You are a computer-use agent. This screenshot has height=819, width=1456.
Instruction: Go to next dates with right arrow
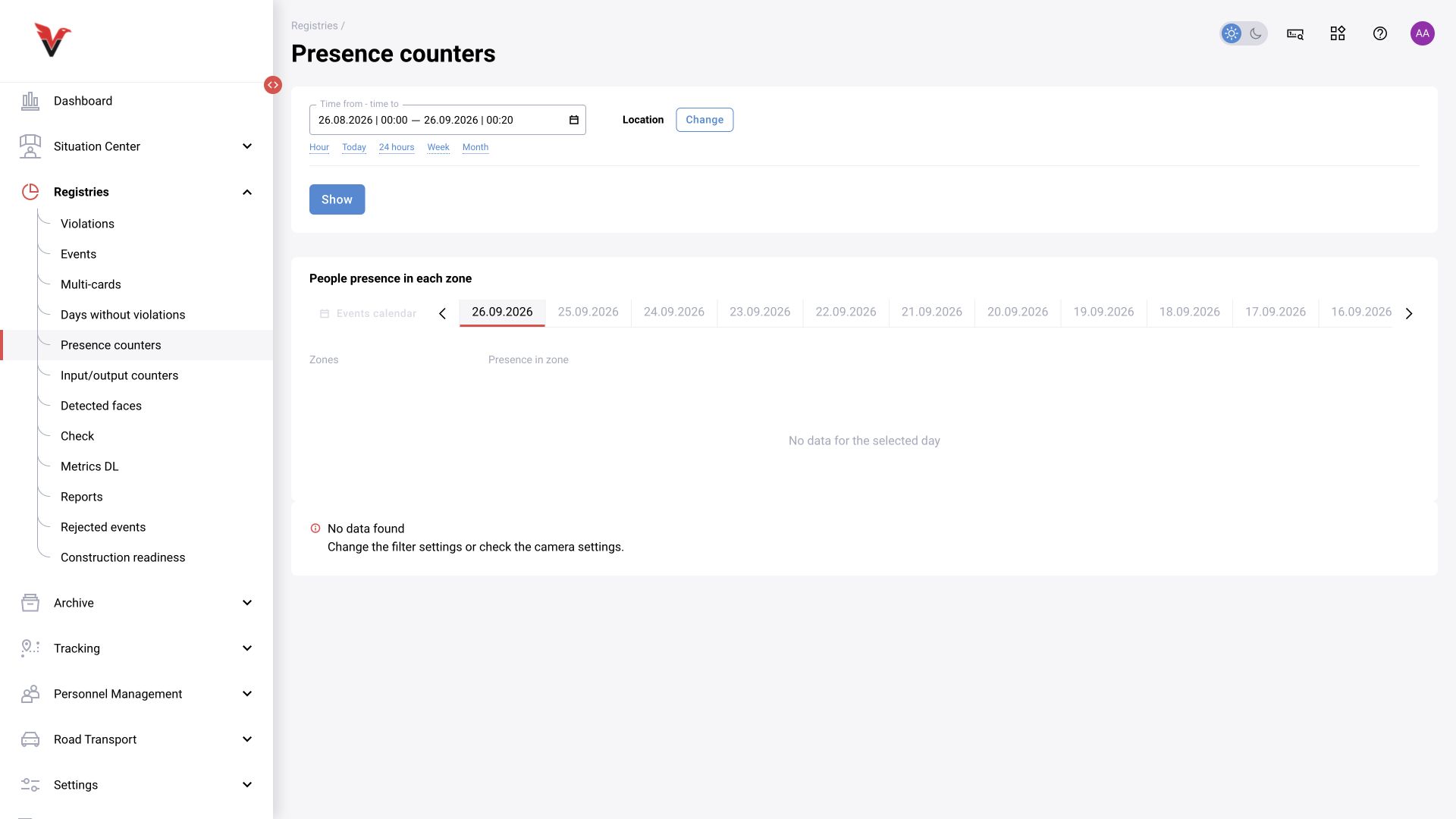coord(1409,313)
